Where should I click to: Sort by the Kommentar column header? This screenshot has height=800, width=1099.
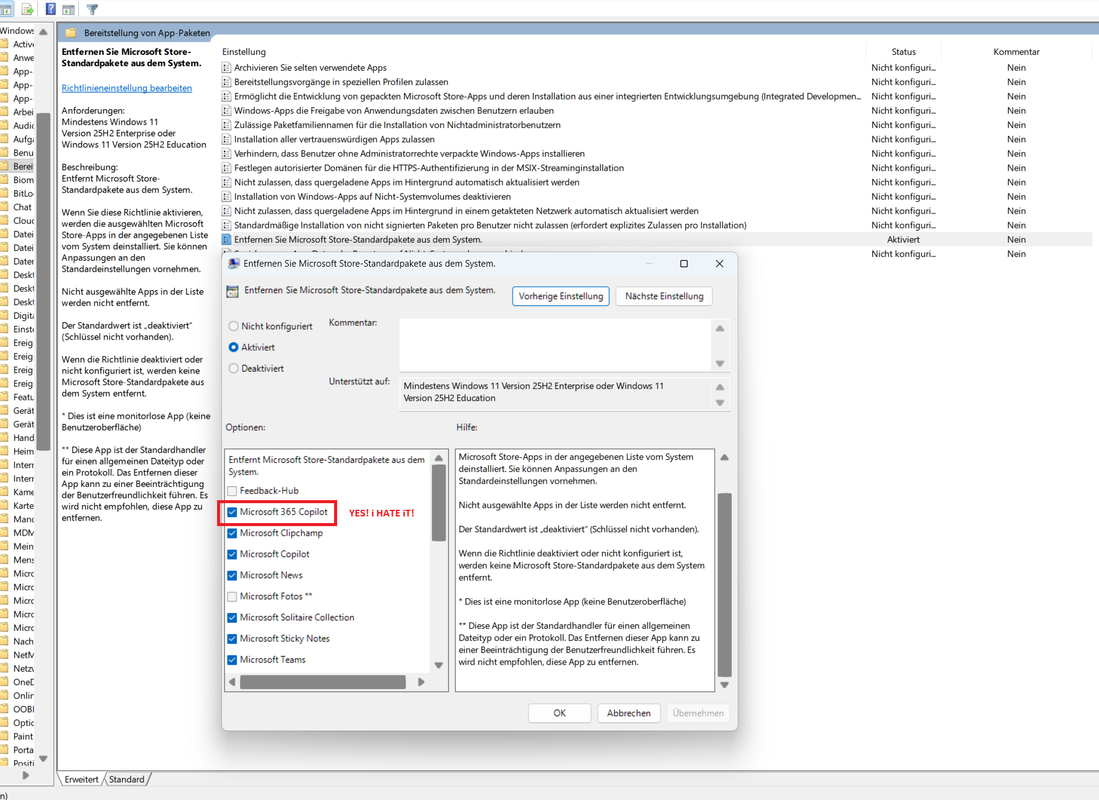[x=1016, y=52]
